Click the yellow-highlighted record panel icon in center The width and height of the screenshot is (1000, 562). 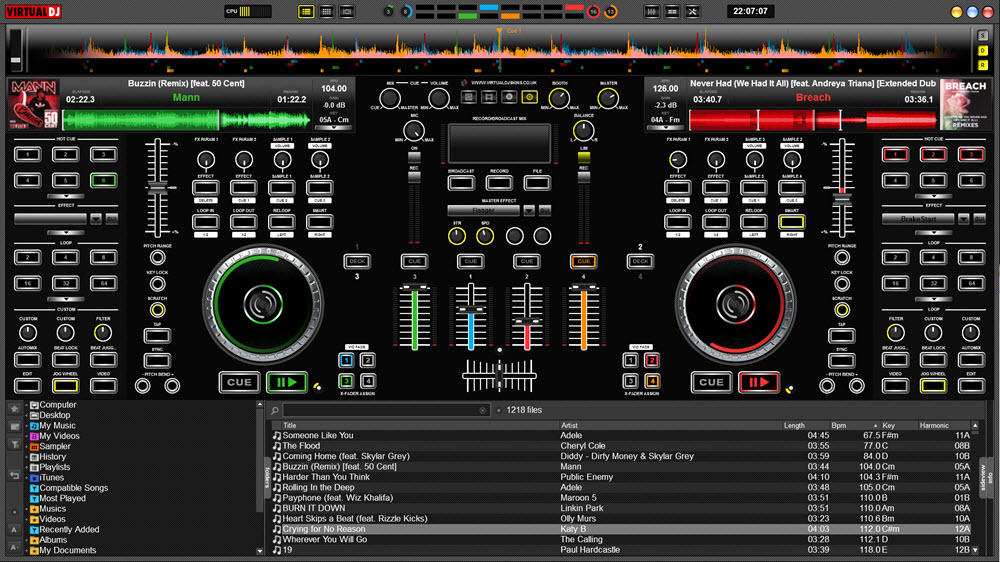(529, 97)
